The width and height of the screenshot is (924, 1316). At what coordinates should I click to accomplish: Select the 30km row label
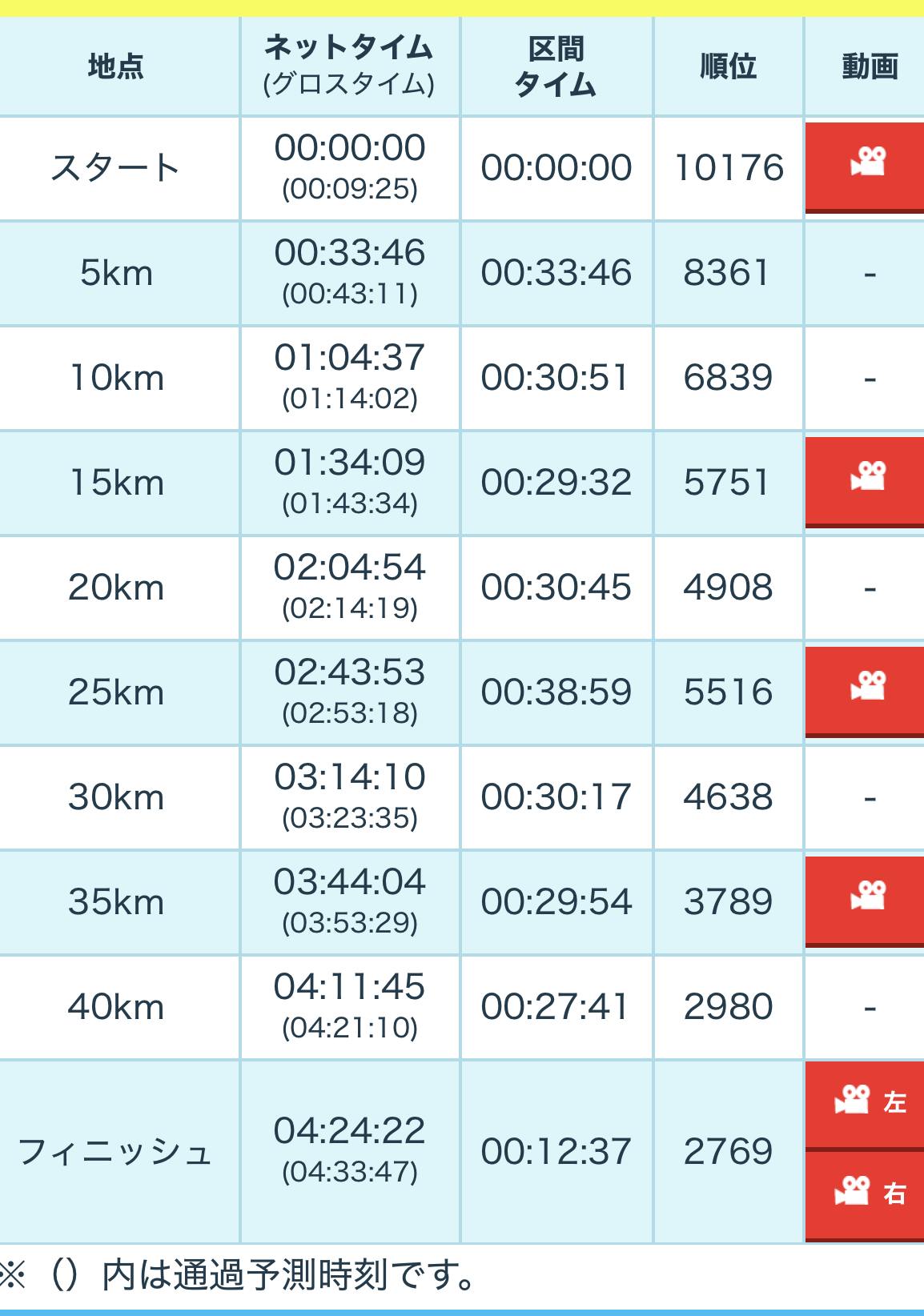click(117, 797)
